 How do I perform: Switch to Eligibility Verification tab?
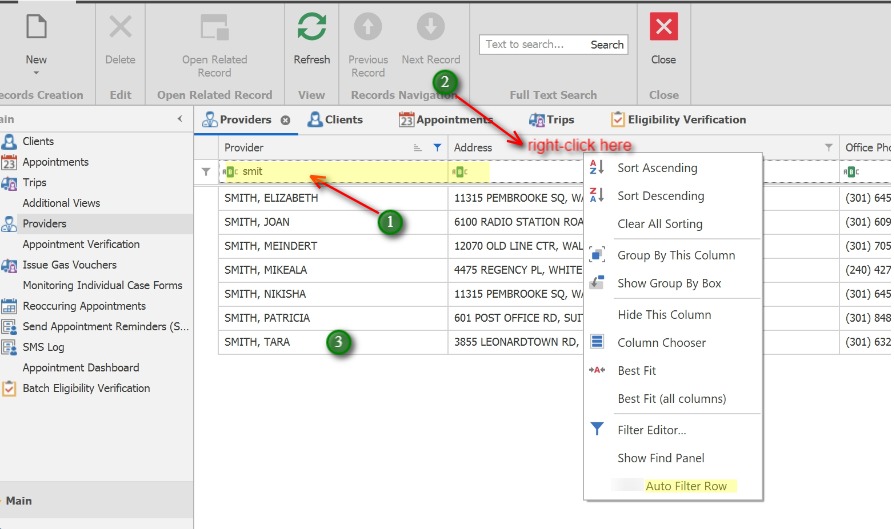pyautogui.click(x=678, y=120)
